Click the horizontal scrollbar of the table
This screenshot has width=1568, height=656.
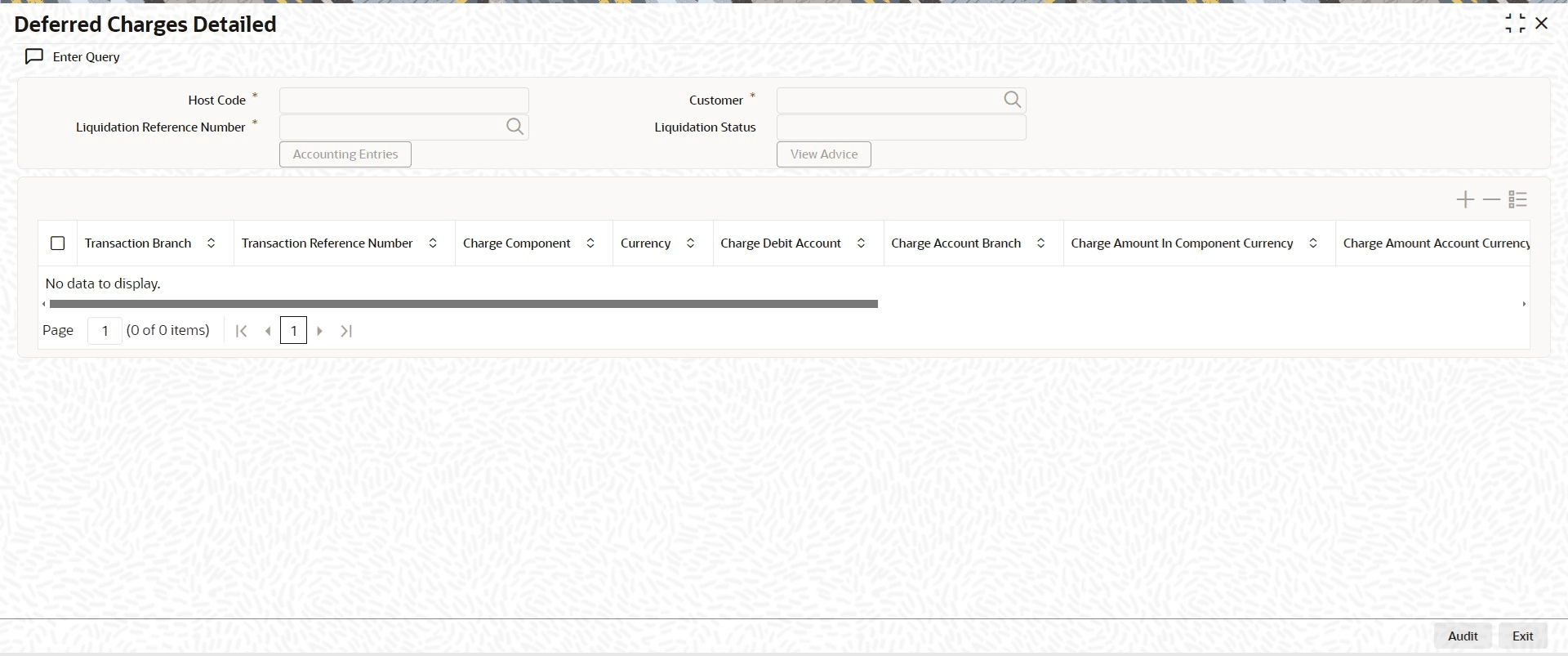click(x=464, y=304)
